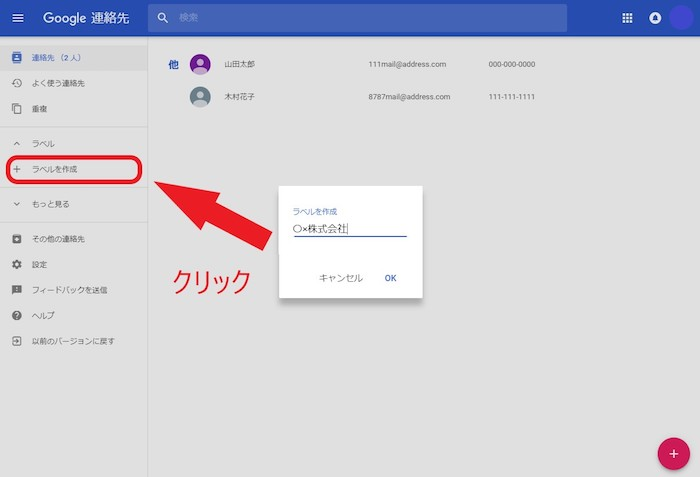Open the account profile avatar
Viewport: 700px width, 477px height.
click(681, 18)
